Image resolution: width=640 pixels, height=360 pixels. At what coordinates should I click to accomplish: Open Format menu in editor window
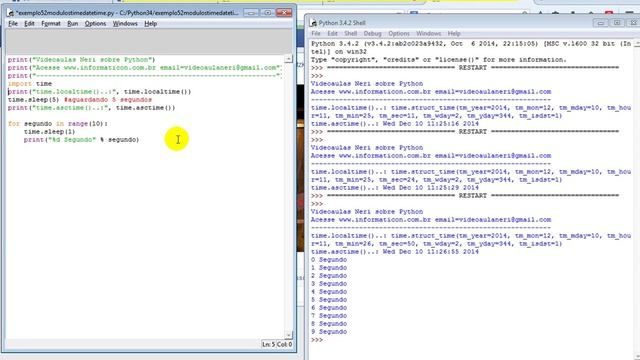(51, 24)
